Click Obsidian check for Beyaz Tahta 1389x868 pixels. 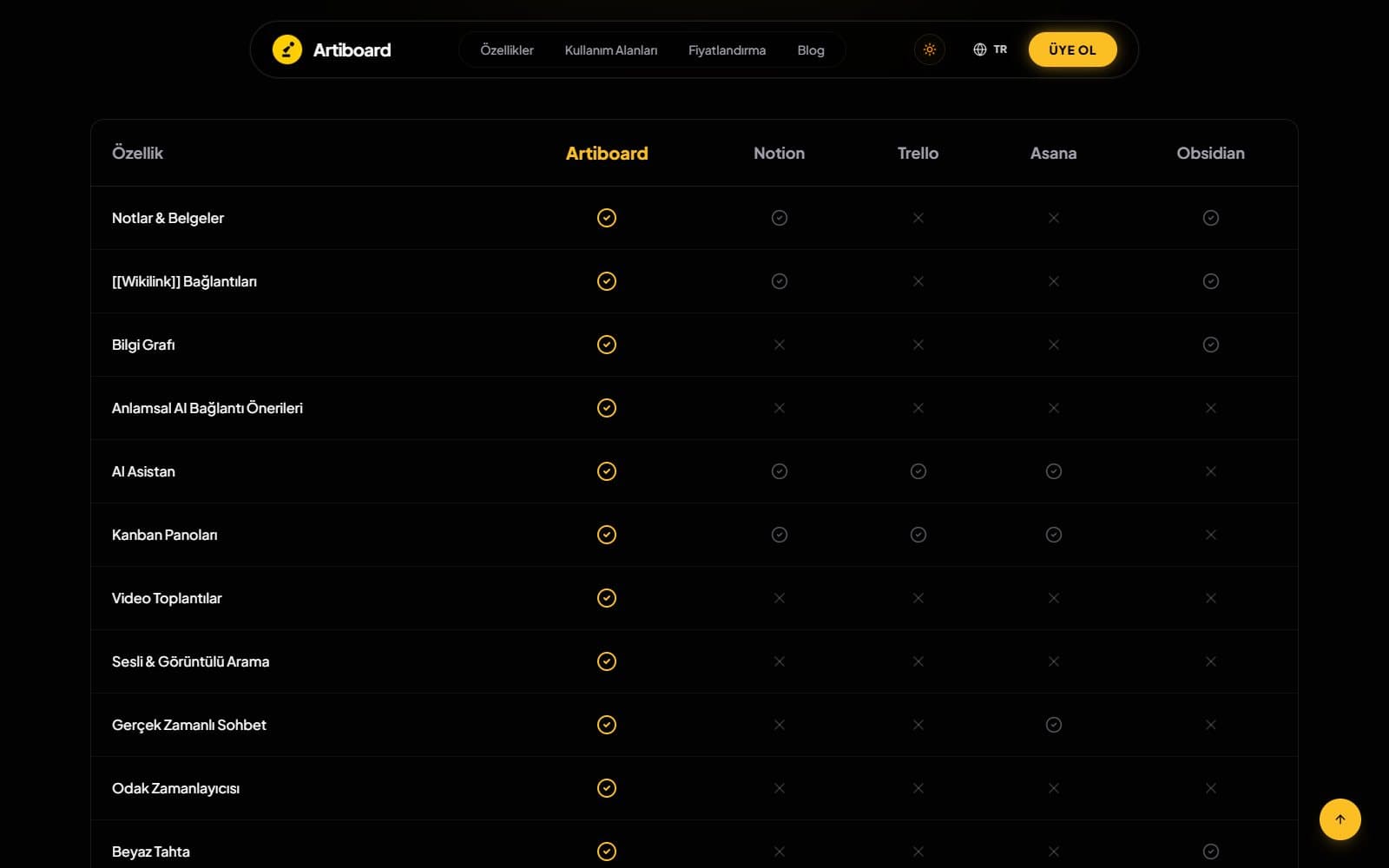(1211, 852)
